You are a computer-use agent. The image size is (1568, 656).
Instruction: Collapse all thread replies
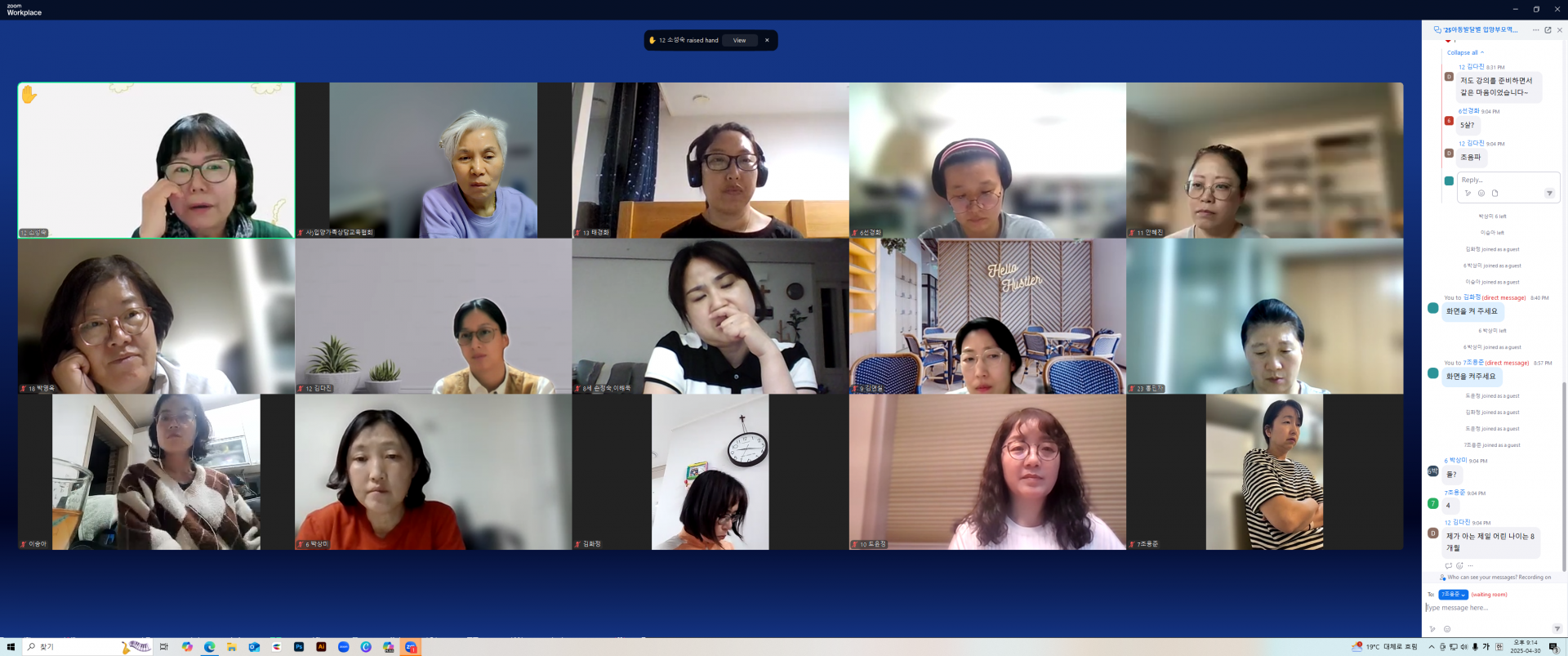(1466, 52)
